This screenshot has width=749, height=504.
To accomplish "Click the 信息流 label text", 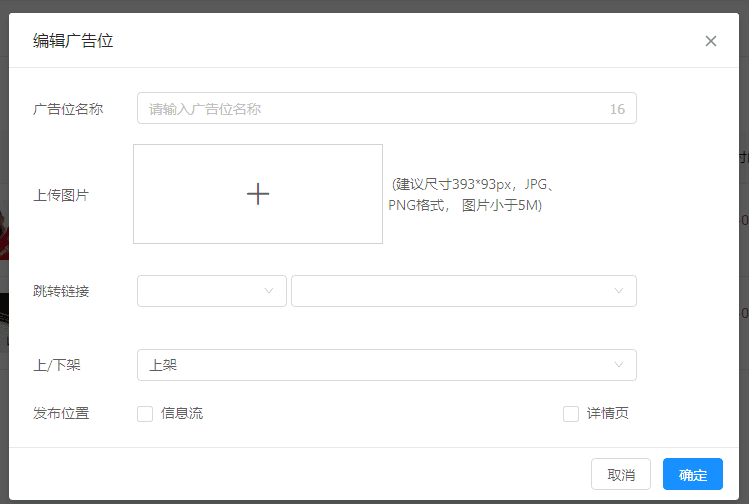I will pos(182,414).
